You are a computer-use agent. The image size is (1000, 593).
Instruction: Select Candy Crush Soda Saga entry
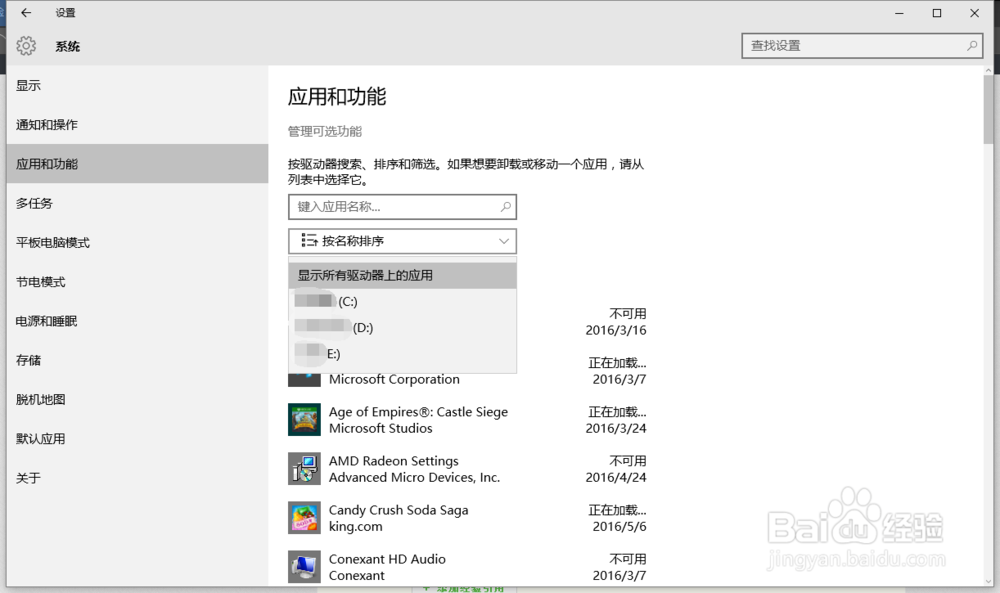click(x=467, y=518)
